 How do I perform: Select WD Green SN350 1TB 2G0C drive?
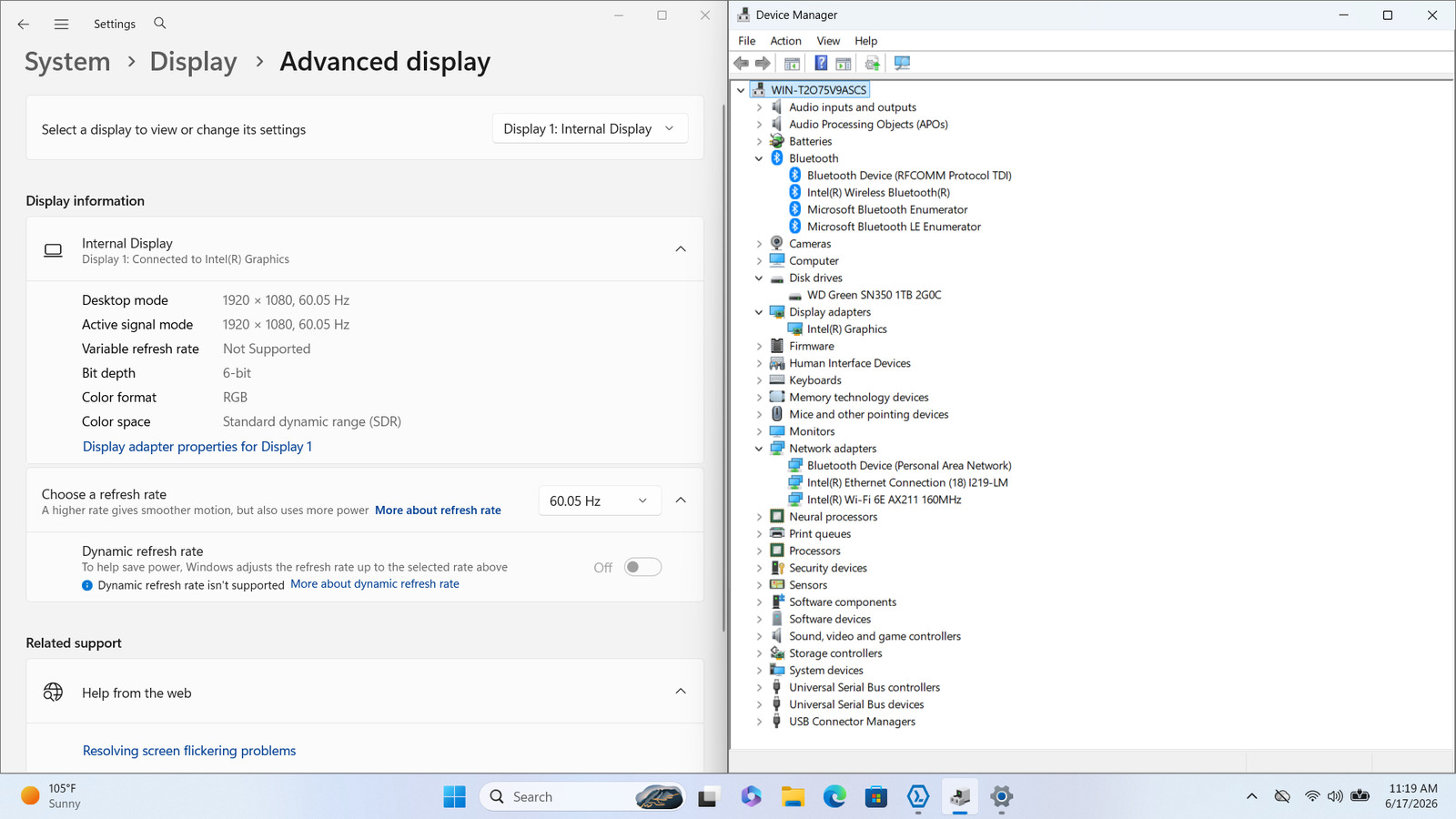click(x=874, y=295)
